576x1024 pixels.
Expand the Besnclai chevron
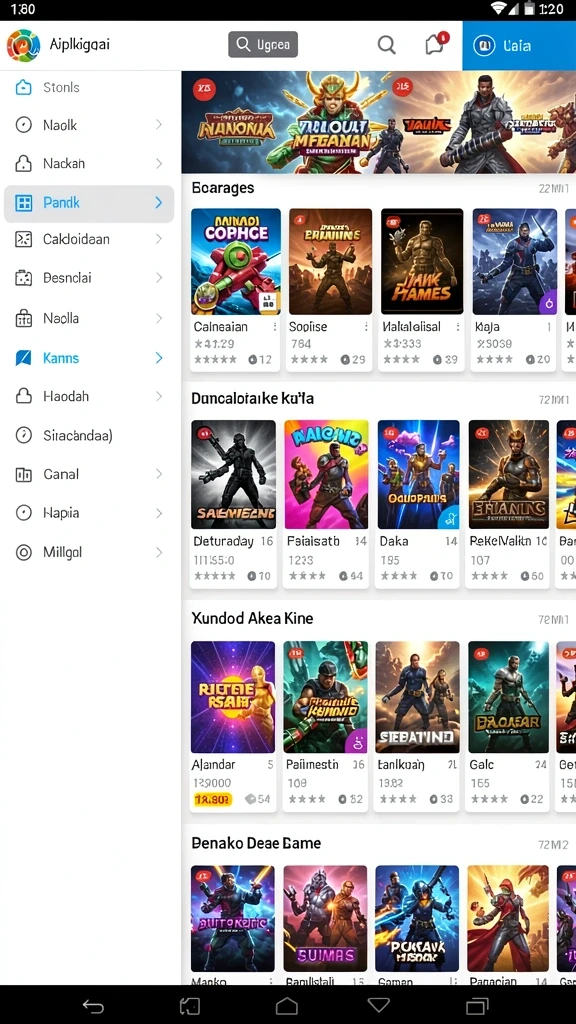(159, 278)
